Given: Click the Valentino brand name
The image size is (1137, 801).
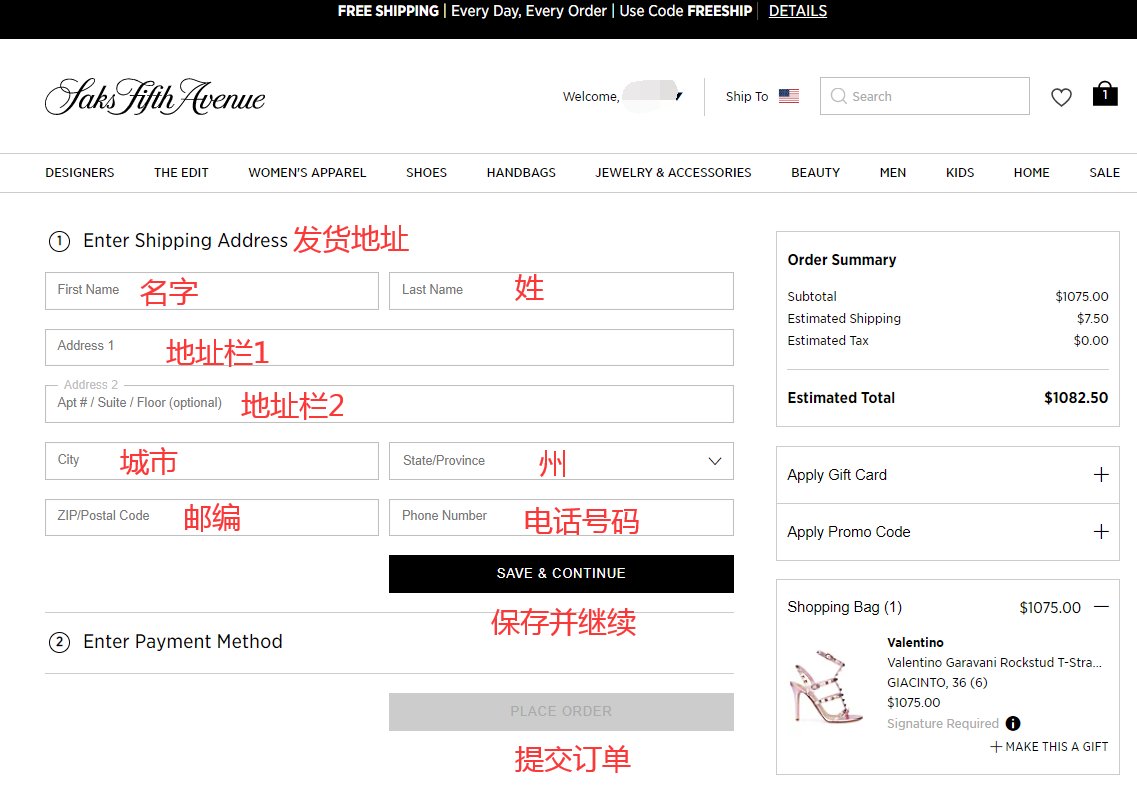Looking at the screenshot, I should [x=915, y=642].
